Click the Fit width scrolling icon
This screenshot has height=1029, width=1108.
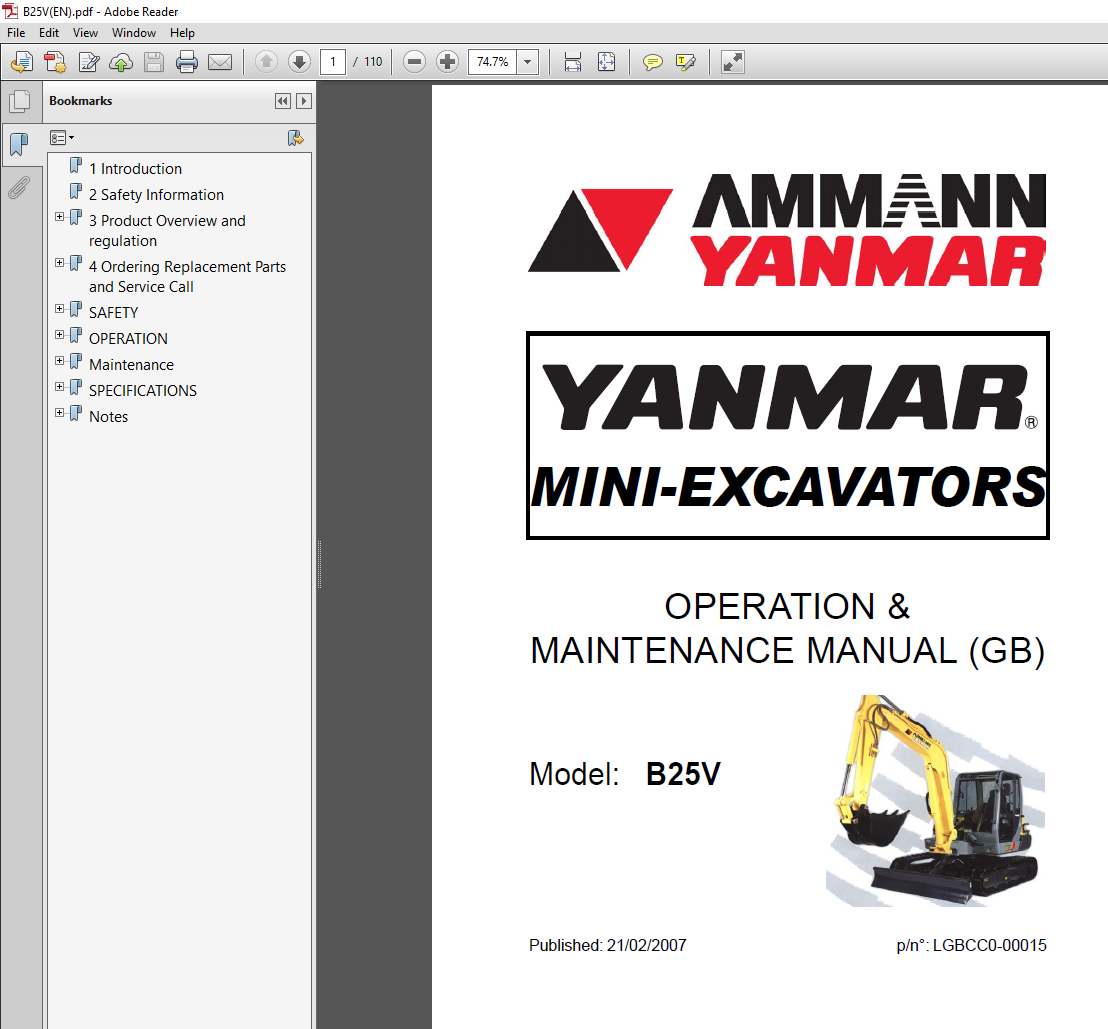coord(573,62)
